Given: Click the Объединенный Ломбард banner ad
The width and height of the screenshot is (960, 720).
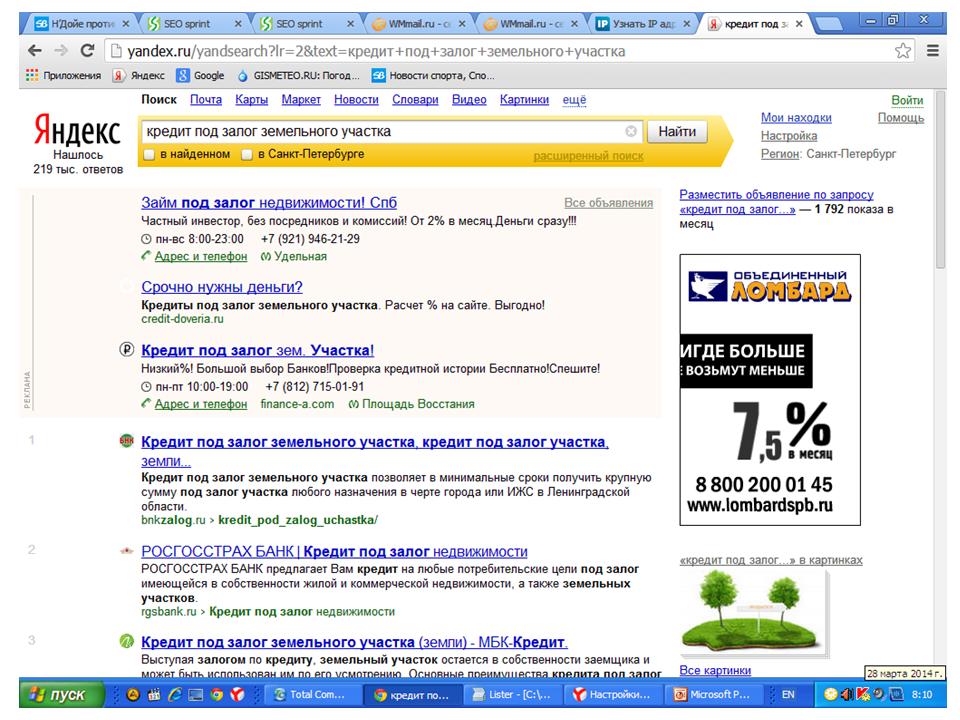Looking at the screenshot, I should pos(770,390).
